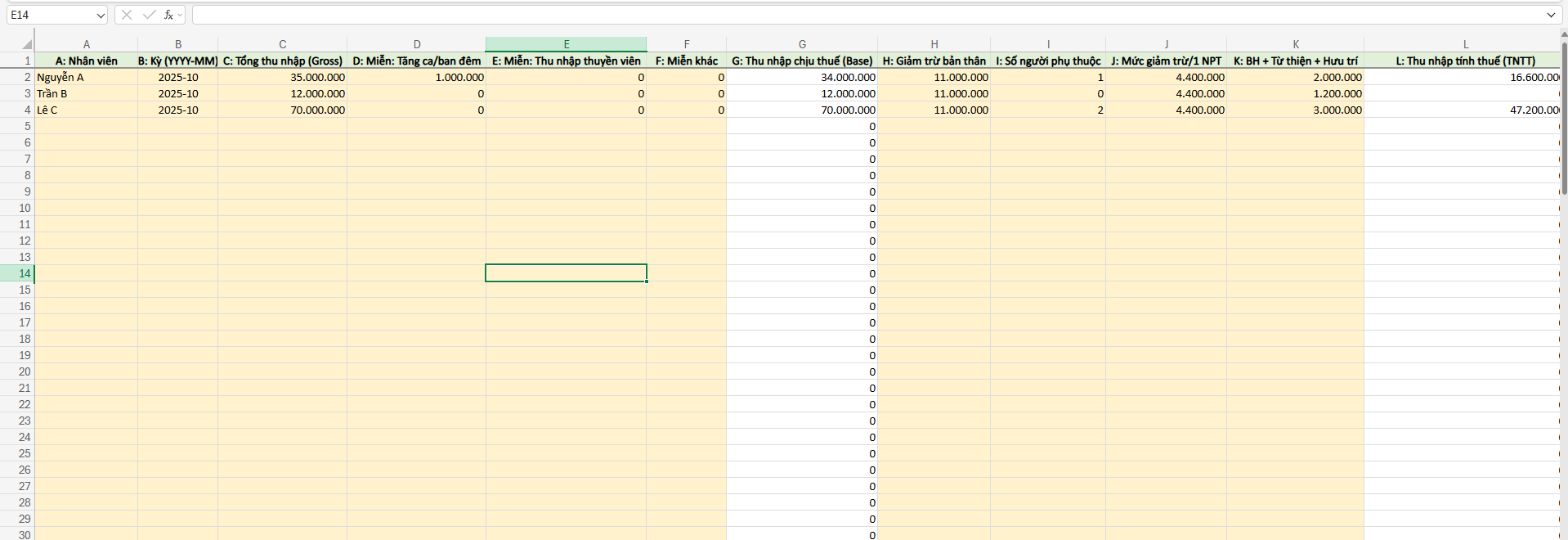Select column L by its header
1568x540 pixels.
tap(1465, 44)
